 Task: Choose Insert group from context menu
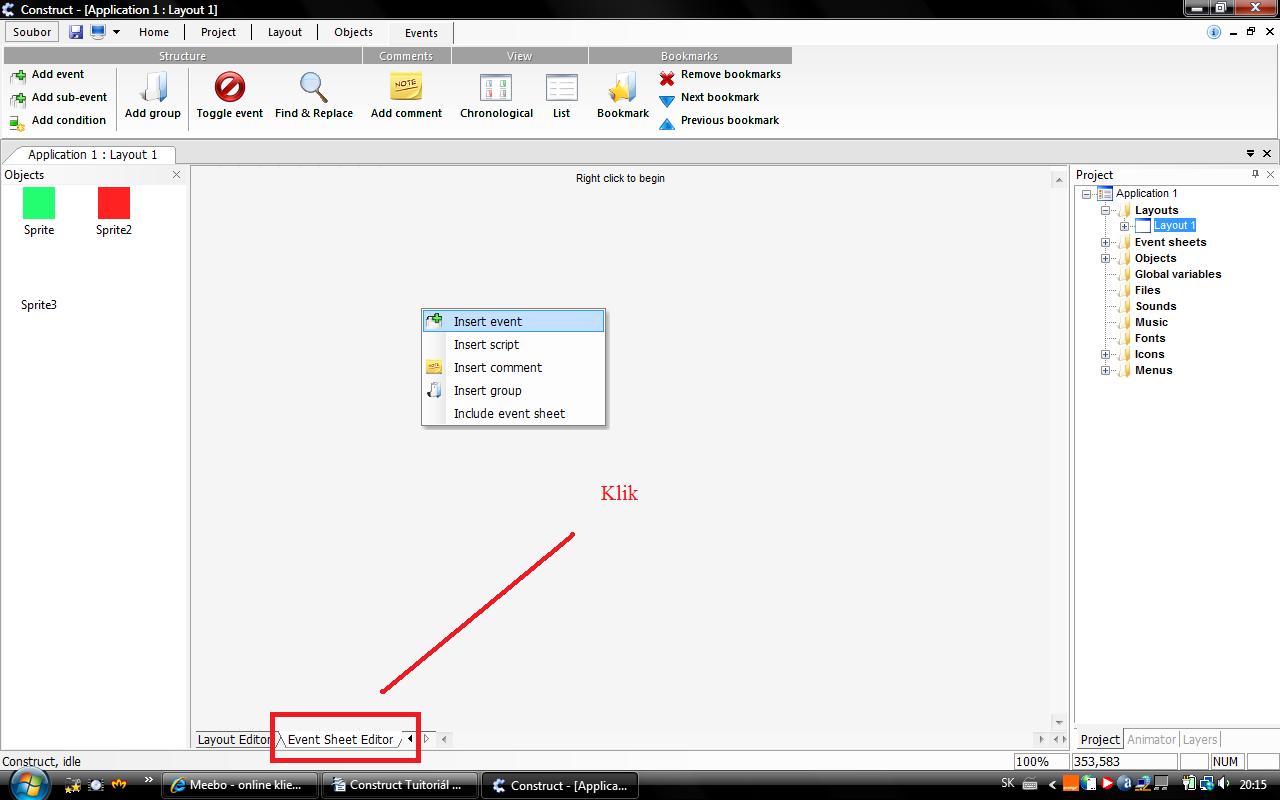point(514,390)
